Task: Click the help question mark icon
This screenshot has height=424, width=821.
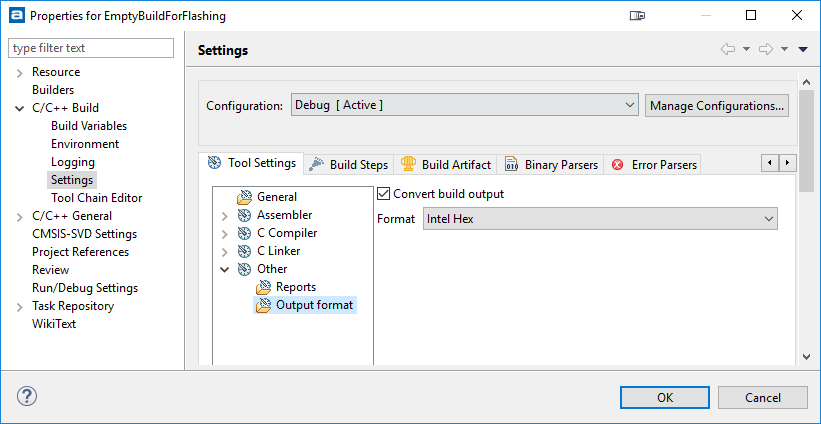Action: click(26, 396)
